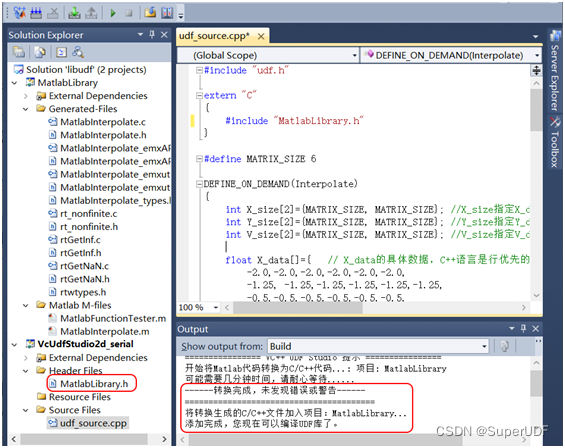Collapse the Generated-Files folder
Viewport: 565px width, 448px height.
point(26,109)
